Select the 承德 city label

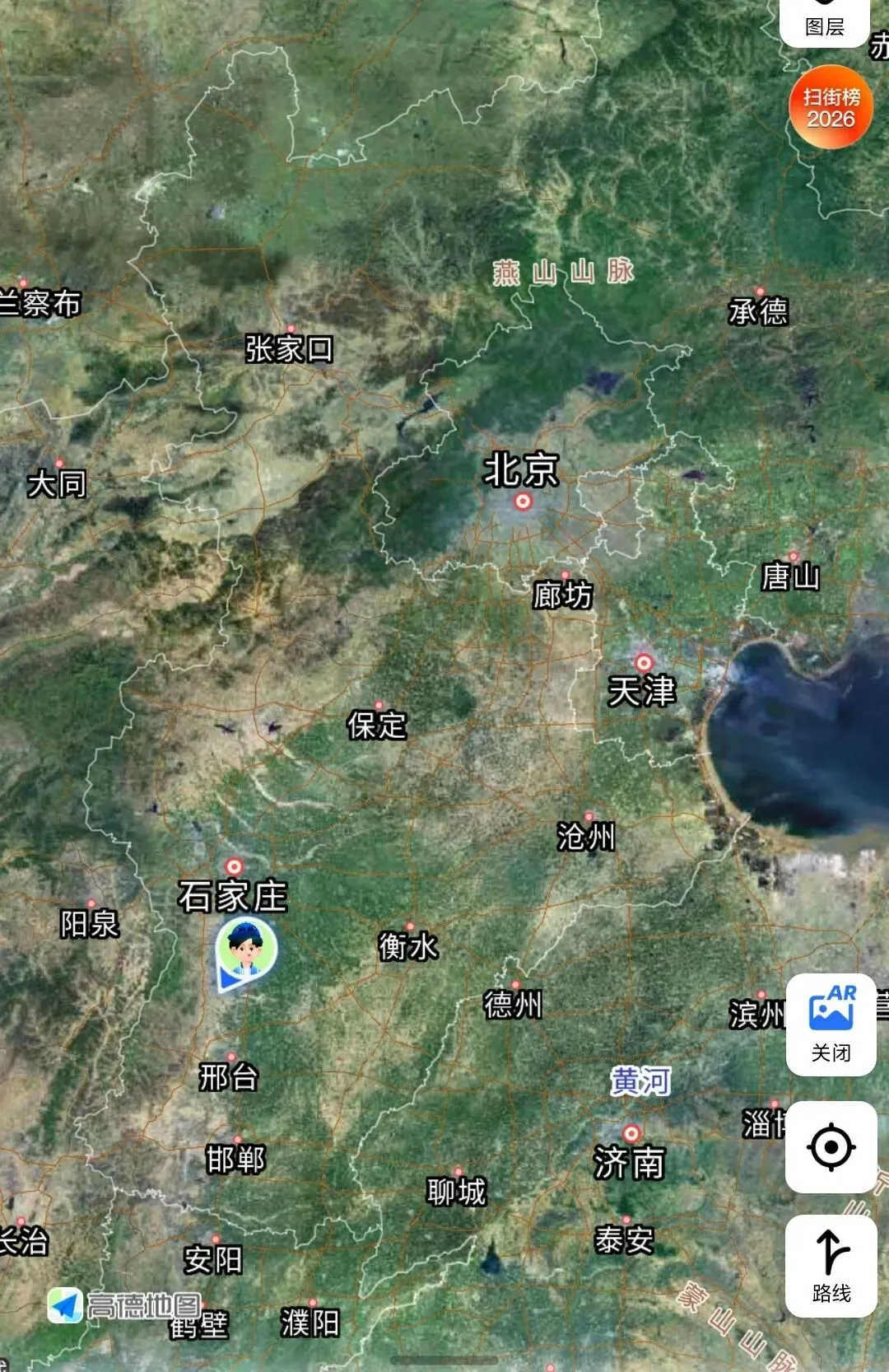tap(758, 311)
